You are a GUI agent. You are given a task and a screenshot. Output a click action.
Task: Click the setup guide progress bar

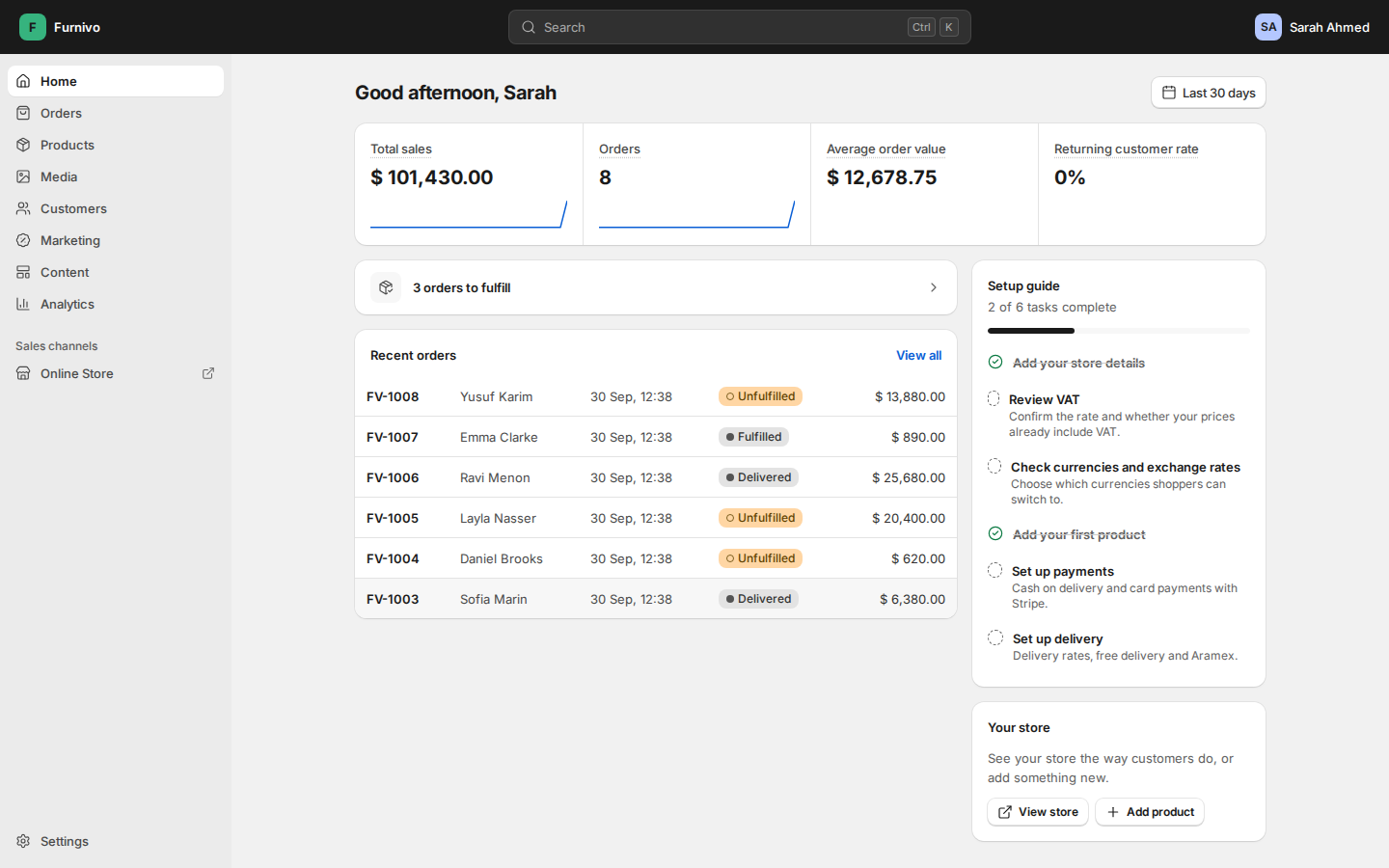[1119, 331]
